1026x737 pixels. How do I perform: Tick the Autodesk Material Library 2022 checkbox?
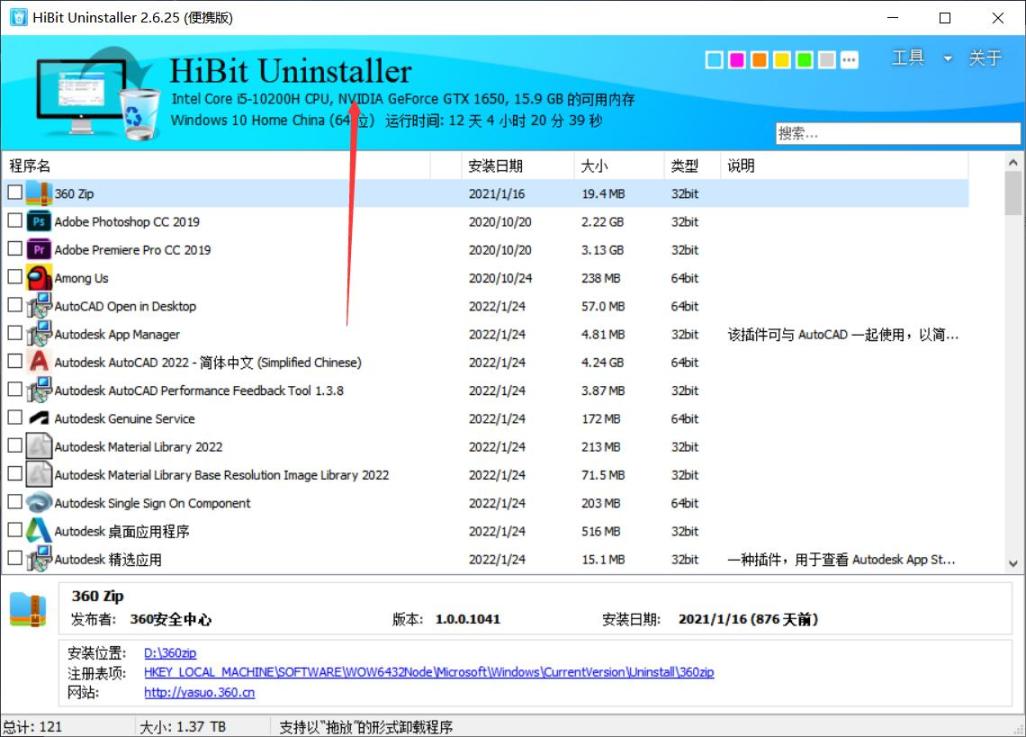(14, 445)
